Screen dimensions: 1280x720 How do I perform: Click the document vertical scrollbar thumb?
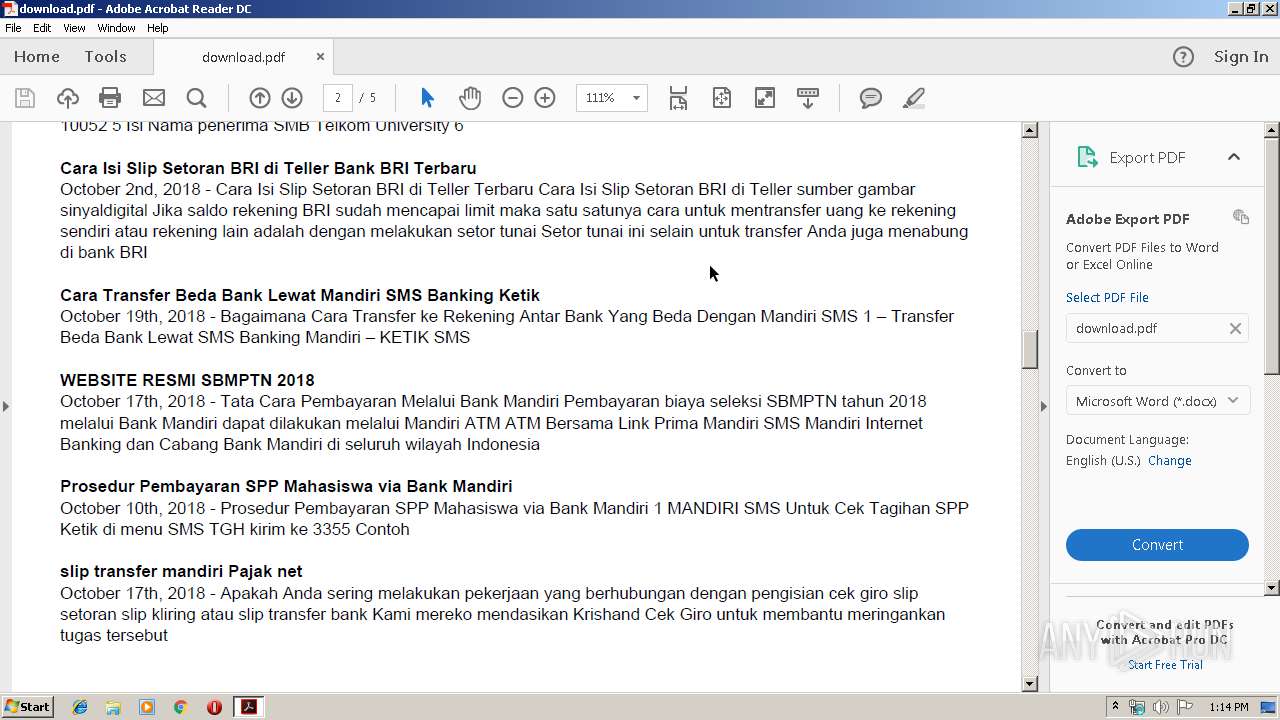pyautogui.click(x=1030, y=349)
